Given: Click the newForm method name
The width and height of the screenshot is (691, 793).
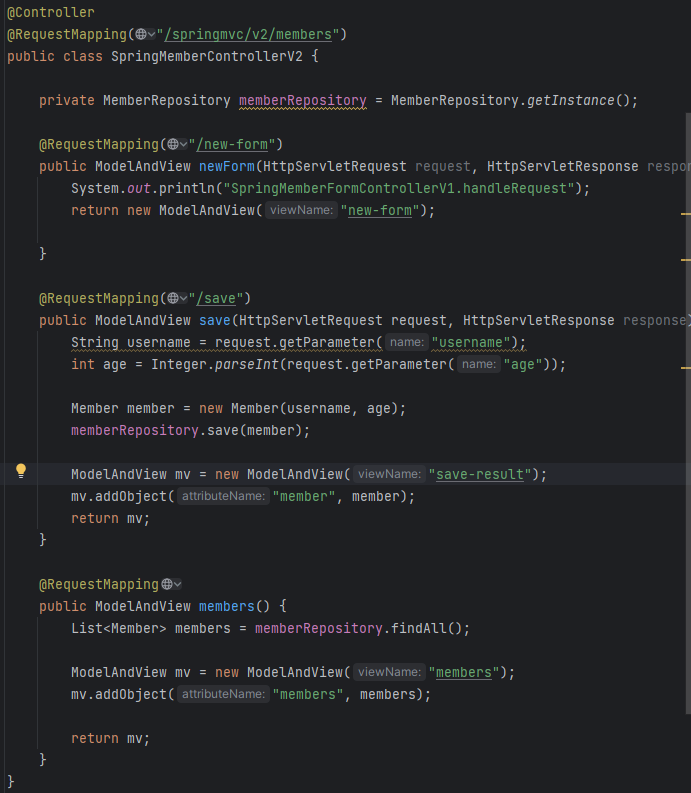Looking at the screenshot, I should 227,166.
